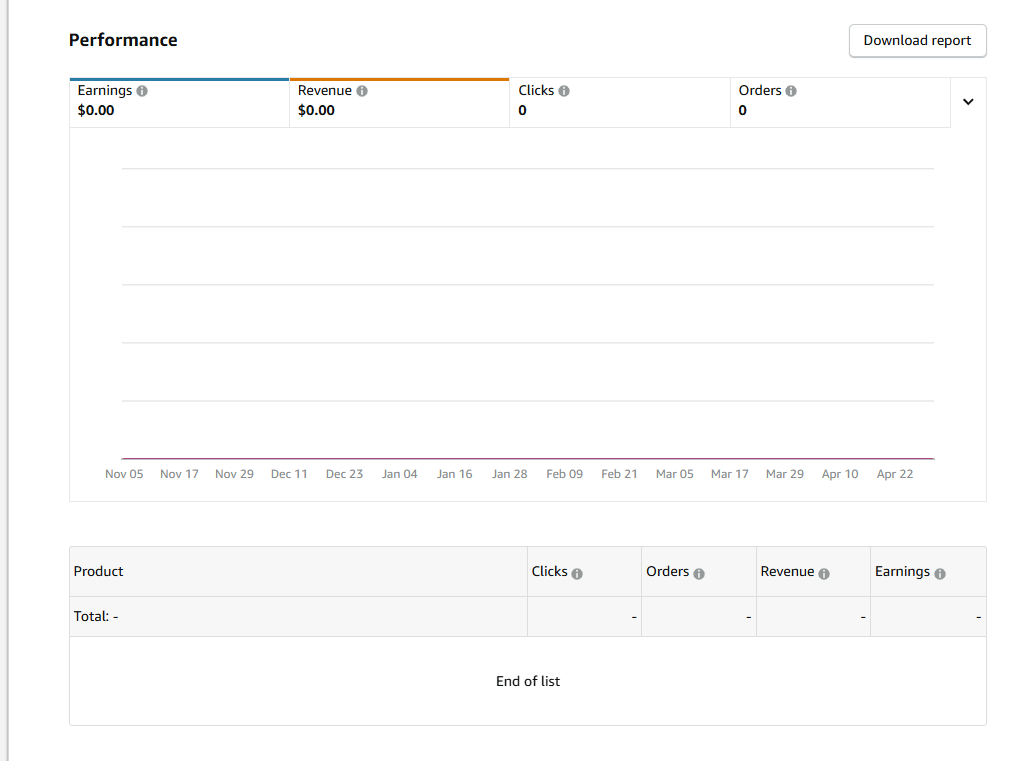Click info icon in Revenue table column header

coord(824,574)
